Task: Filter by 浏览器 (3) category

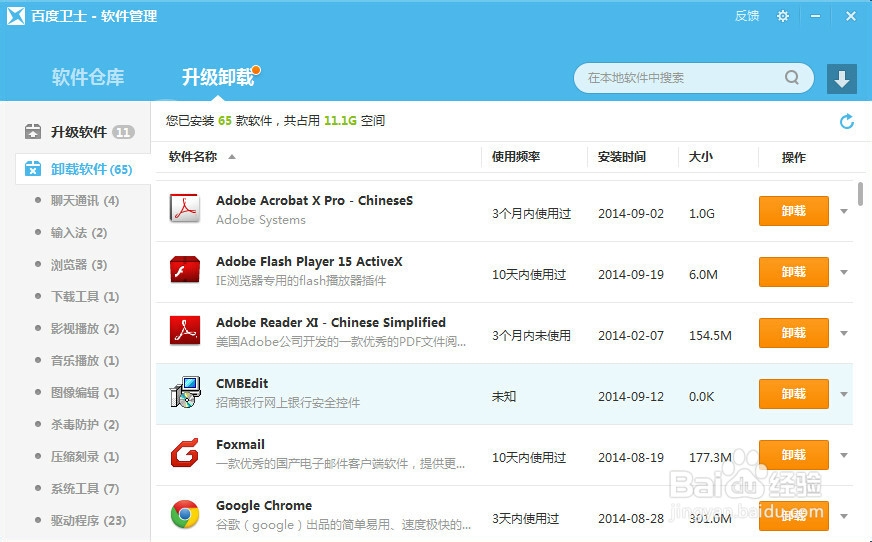Action: tap(78, 265)
